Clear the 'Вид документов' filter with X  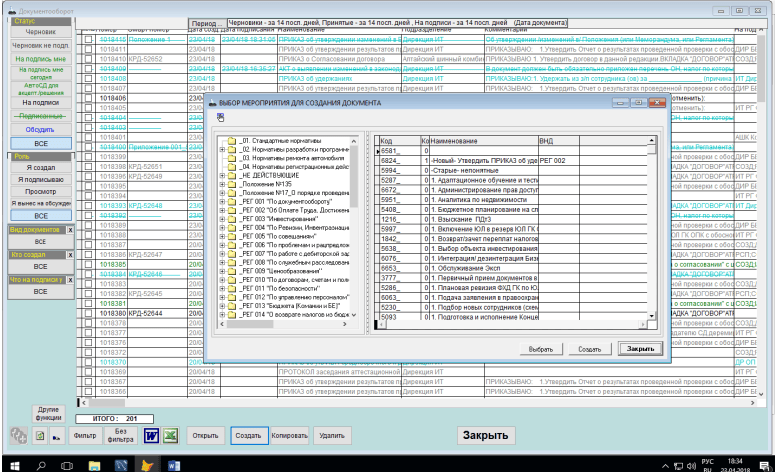click(x=69, y=229)
